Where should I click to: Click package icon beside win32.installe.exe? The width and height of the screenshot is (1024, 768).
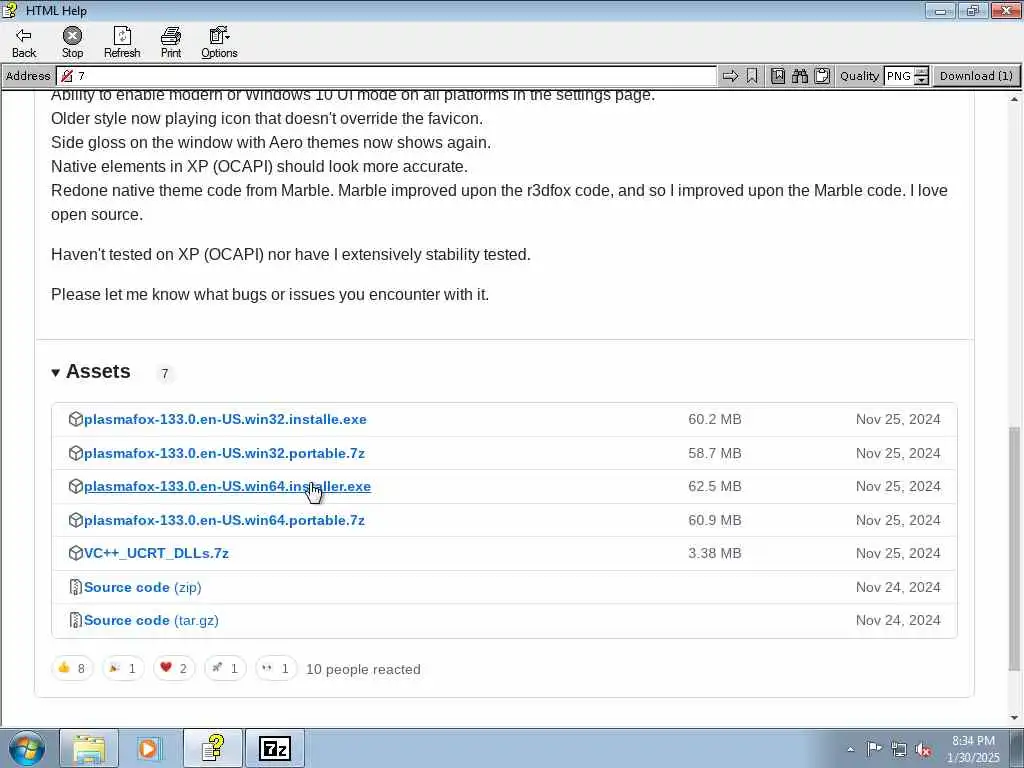76,419
